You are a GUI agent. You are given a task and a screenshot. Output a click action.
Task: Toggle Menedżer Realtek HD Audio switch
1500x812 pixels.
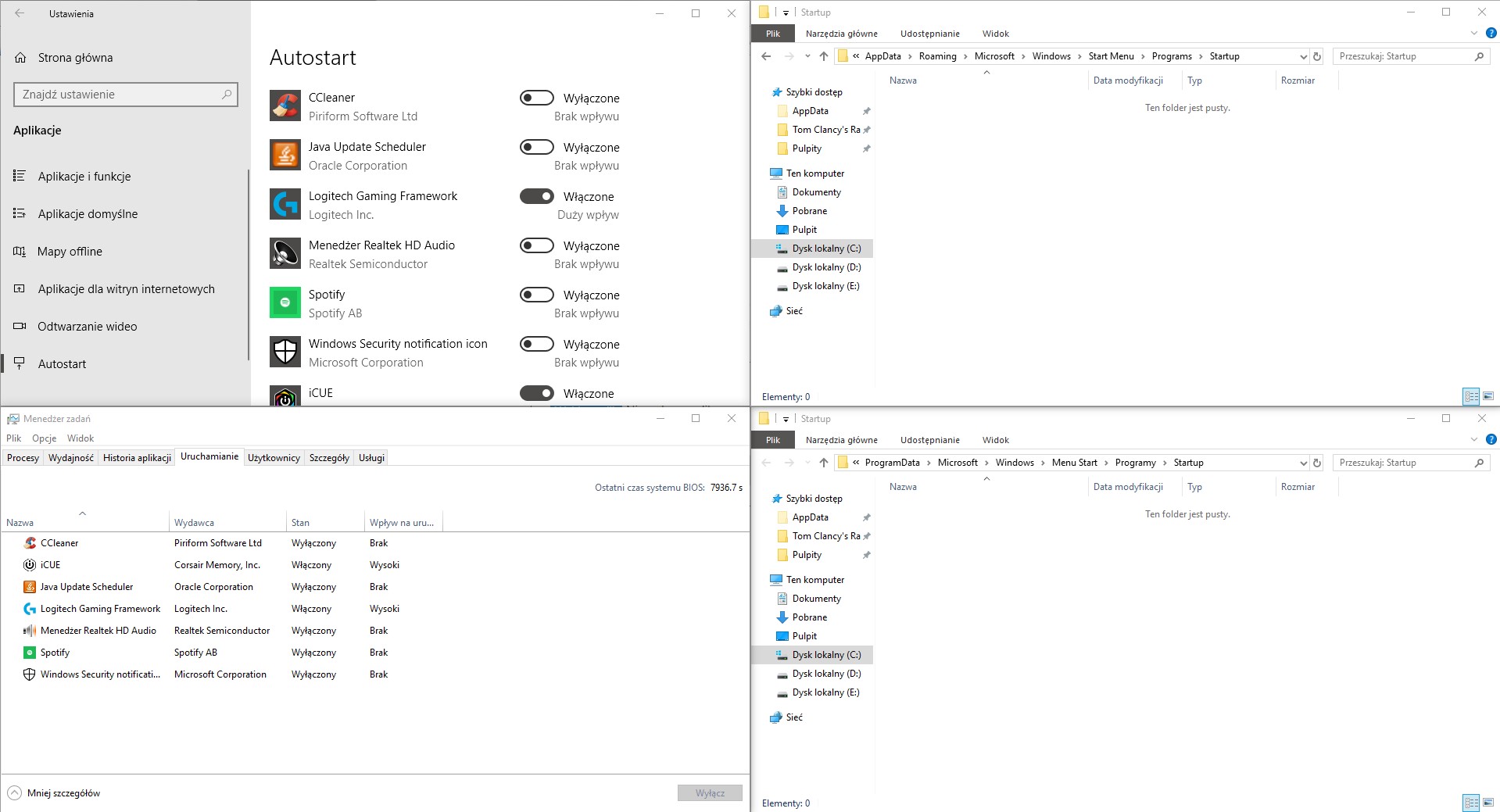tap(537, 245)
